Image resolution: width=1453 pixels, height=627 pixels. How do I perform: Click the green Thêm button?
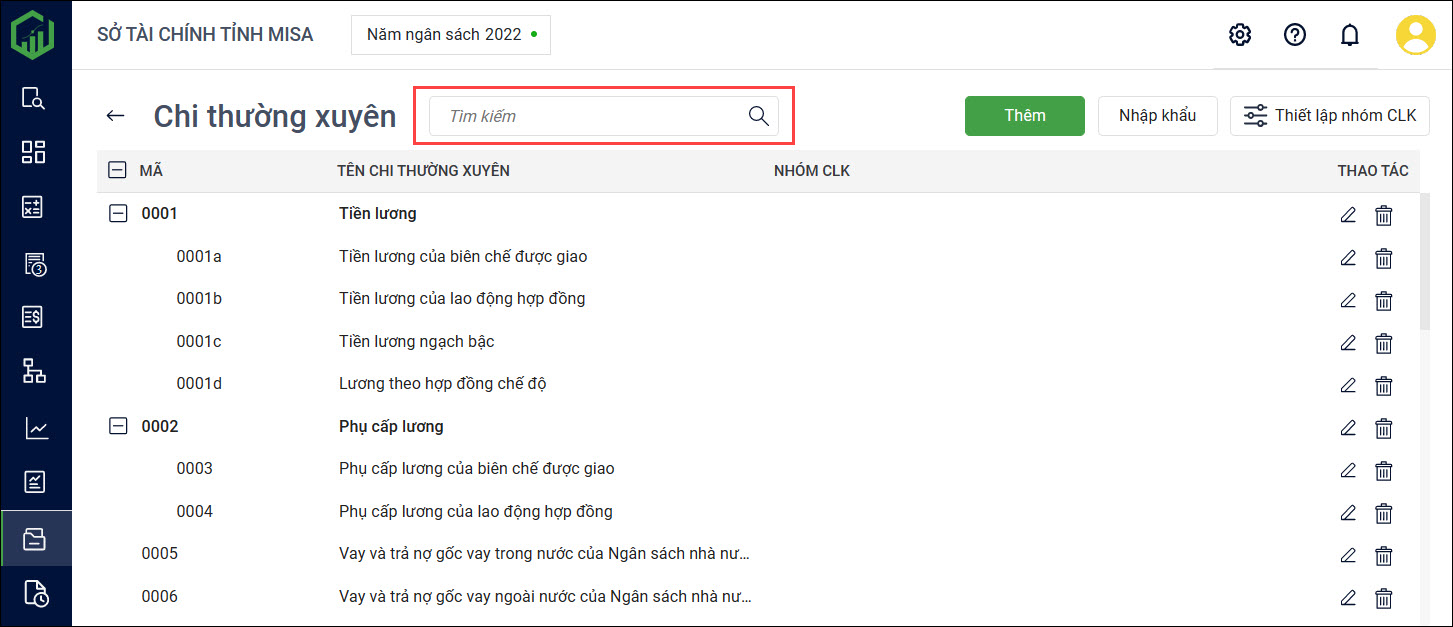click(x=1024, y=116)
